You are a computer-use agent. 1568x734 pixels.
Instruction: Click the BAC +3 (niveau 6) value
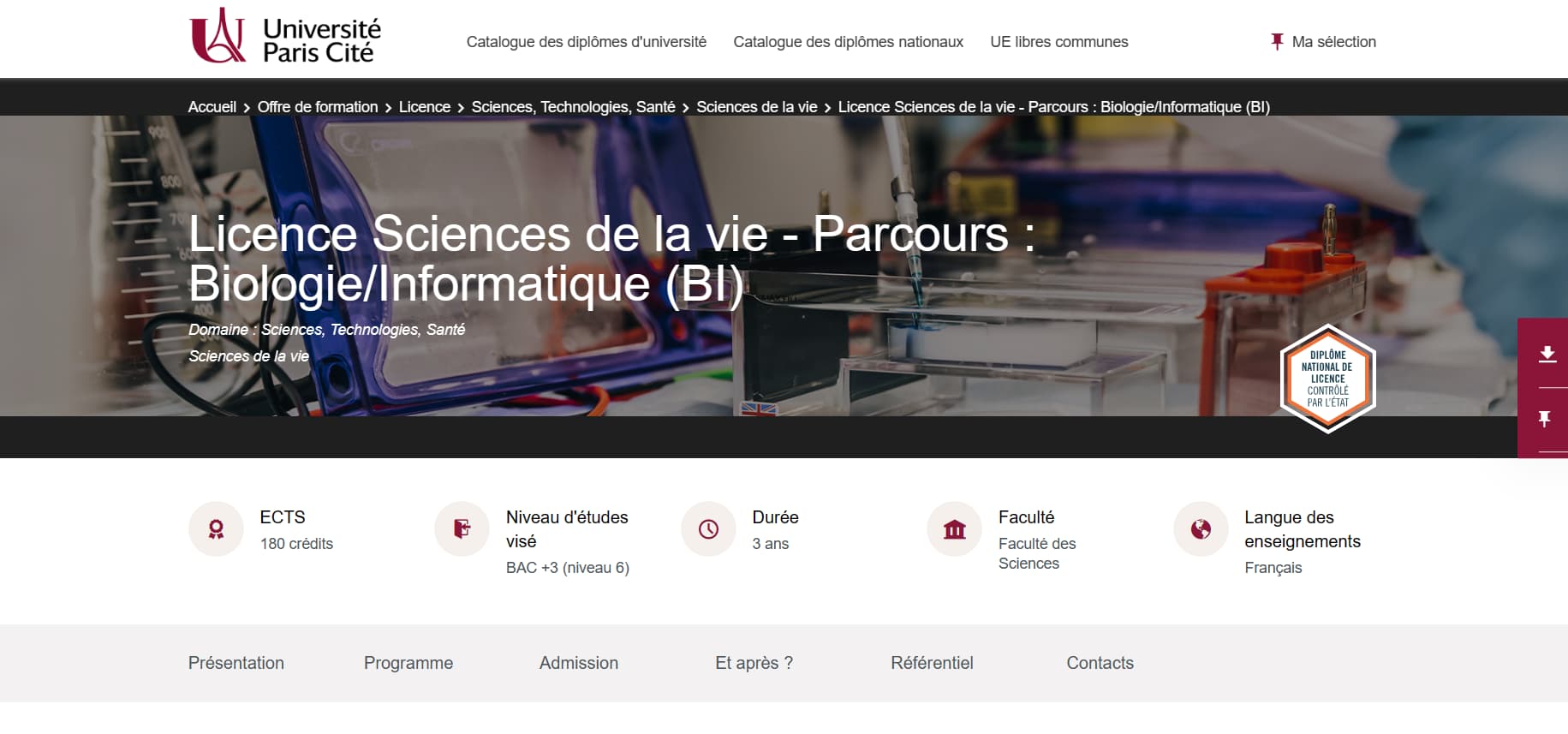pyautogui.click(x=568, y=568)
